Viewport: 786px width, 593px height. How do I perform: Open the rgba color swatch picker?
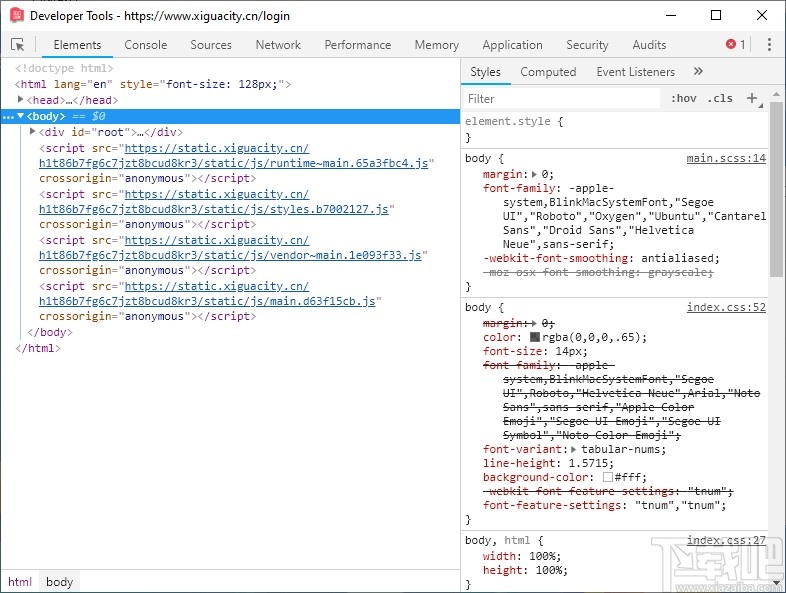point(535,338)
